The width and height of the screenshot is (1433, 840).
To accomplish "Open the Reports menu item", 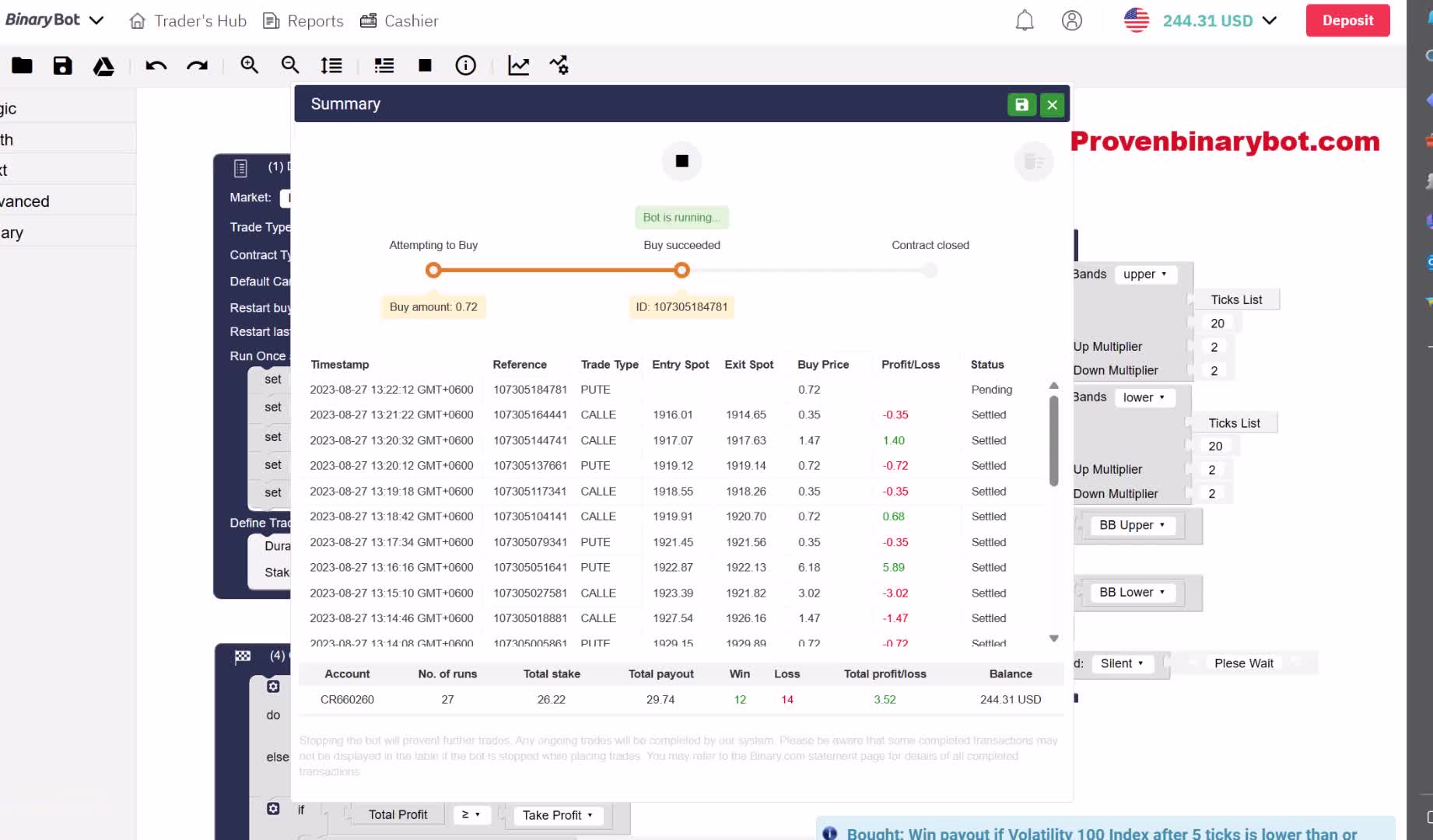I will point(303,21).
